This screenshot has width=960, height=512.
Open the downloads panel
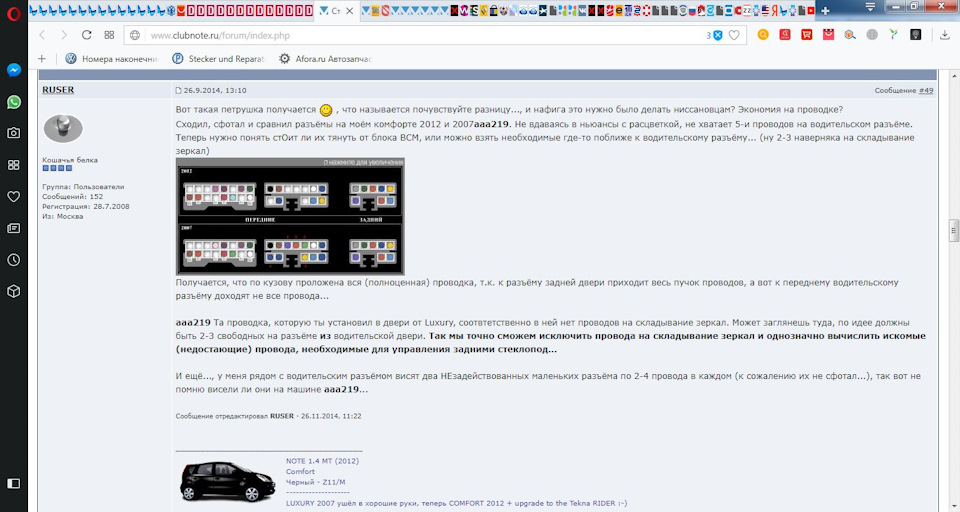[945, 36]
